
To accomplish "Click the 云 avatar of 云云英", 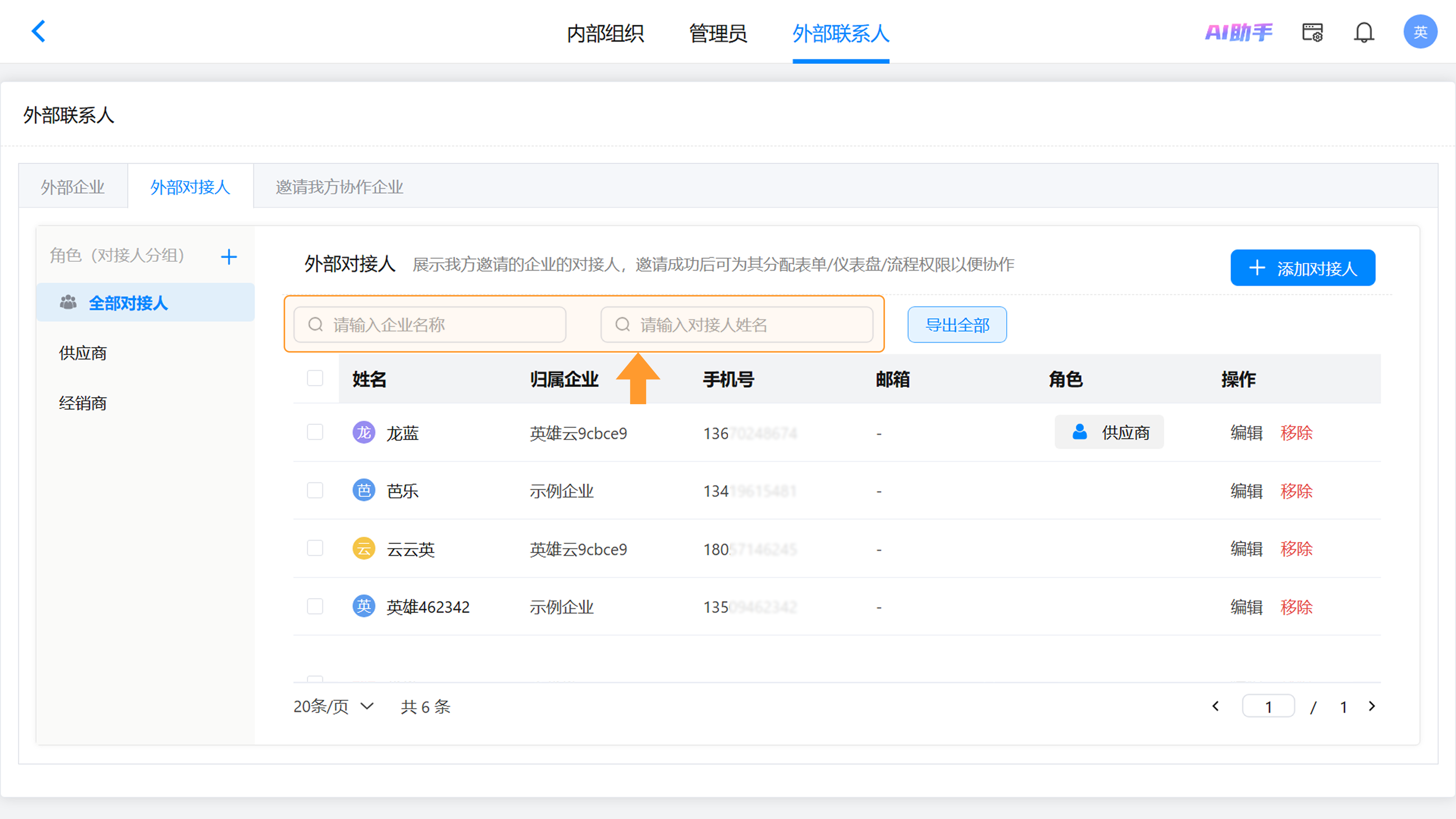I will pos(364,548).
